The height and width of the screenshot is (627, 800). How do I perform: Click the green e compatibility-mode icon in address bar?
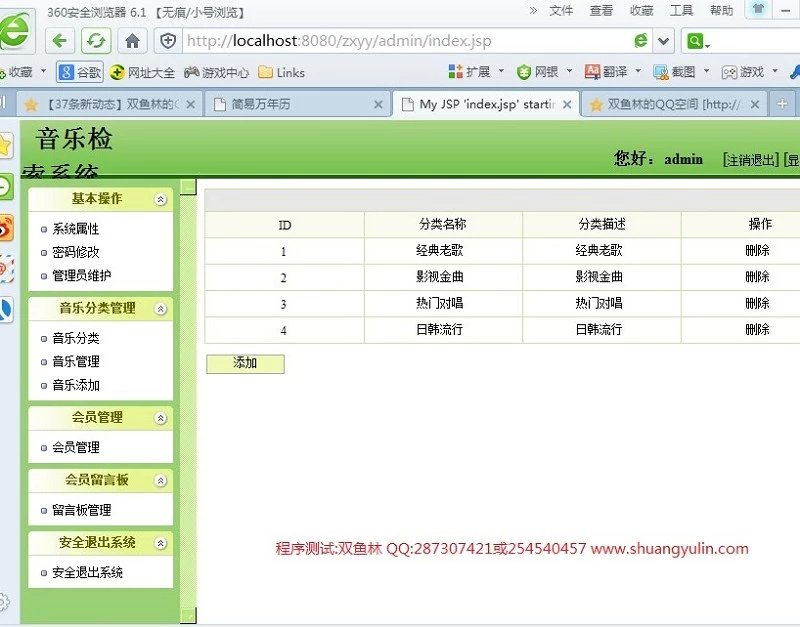tap(641, 40)
